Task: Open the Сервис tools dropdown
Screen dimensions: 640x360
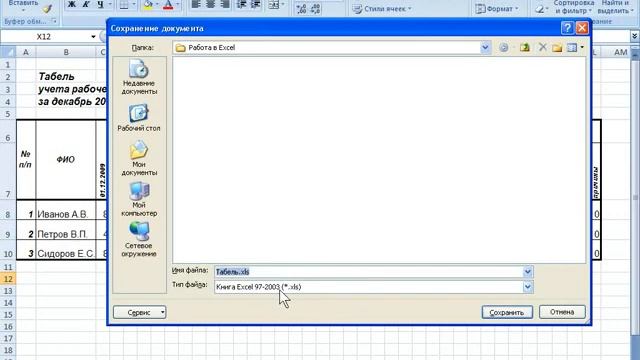Action: pos(140,312)
